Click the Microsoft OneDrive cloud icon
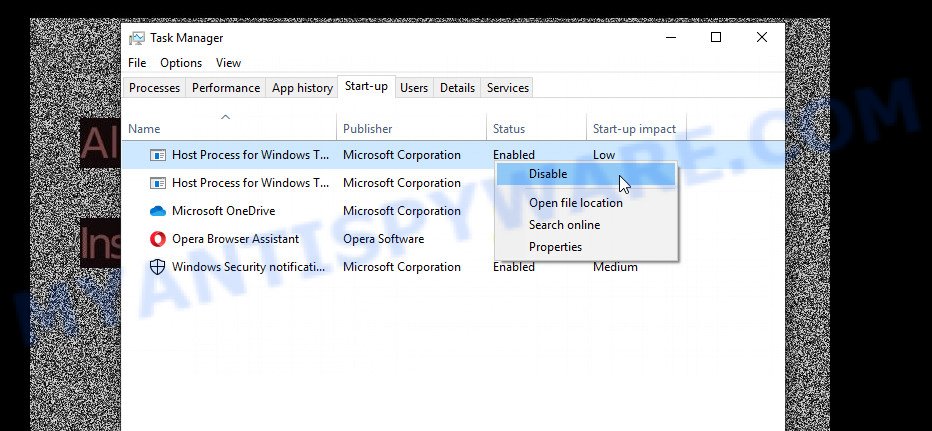932x431 pixels. coord(158,211)
